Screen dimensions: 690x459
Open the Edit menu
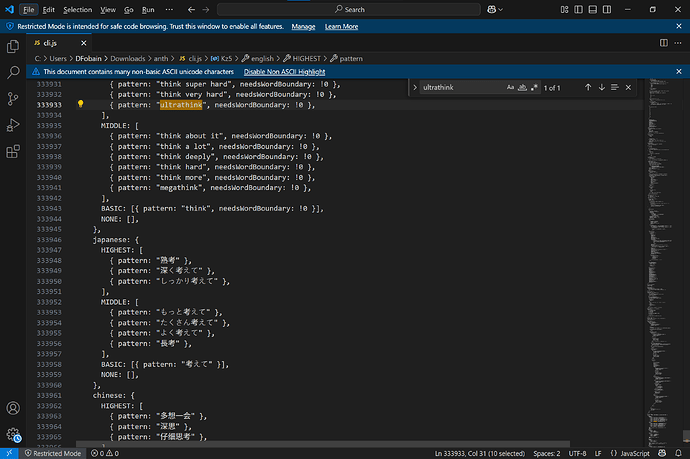pyautogui.click(x=48, y=9)
